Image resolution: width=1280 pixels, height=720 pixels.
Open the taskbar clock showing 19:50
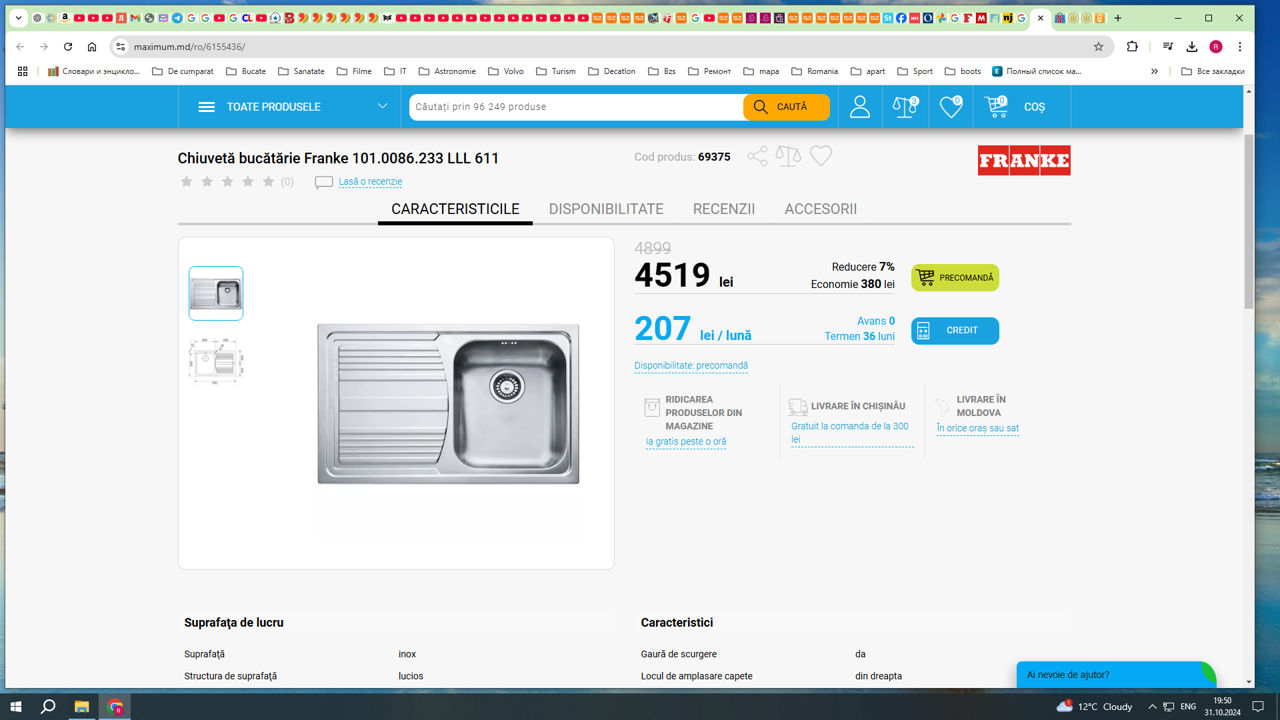click(x=1222, y=706)
